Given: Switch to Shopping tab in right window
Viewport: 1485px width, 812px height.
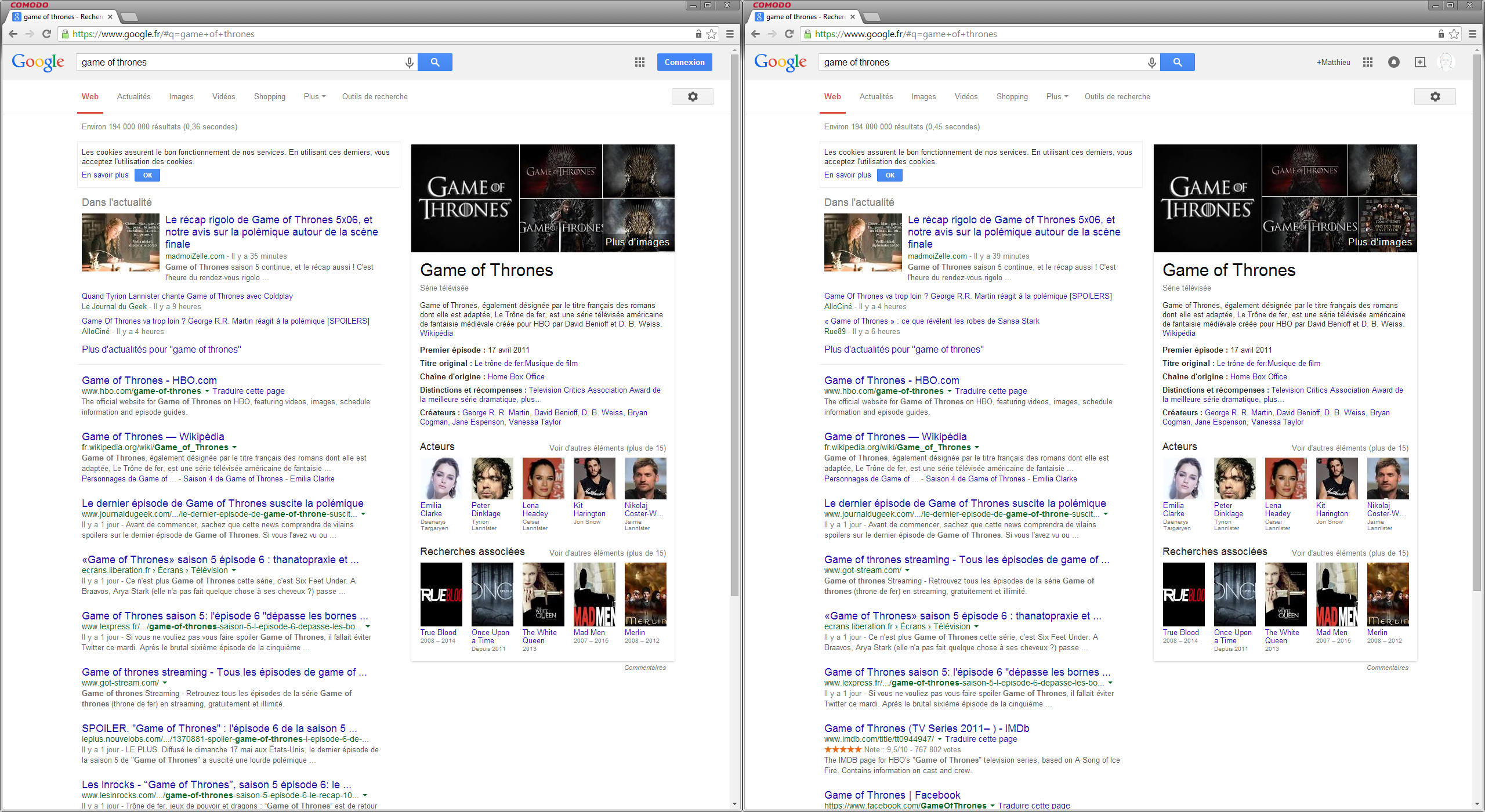Looking at the screenshot, I should point(1012,96).
